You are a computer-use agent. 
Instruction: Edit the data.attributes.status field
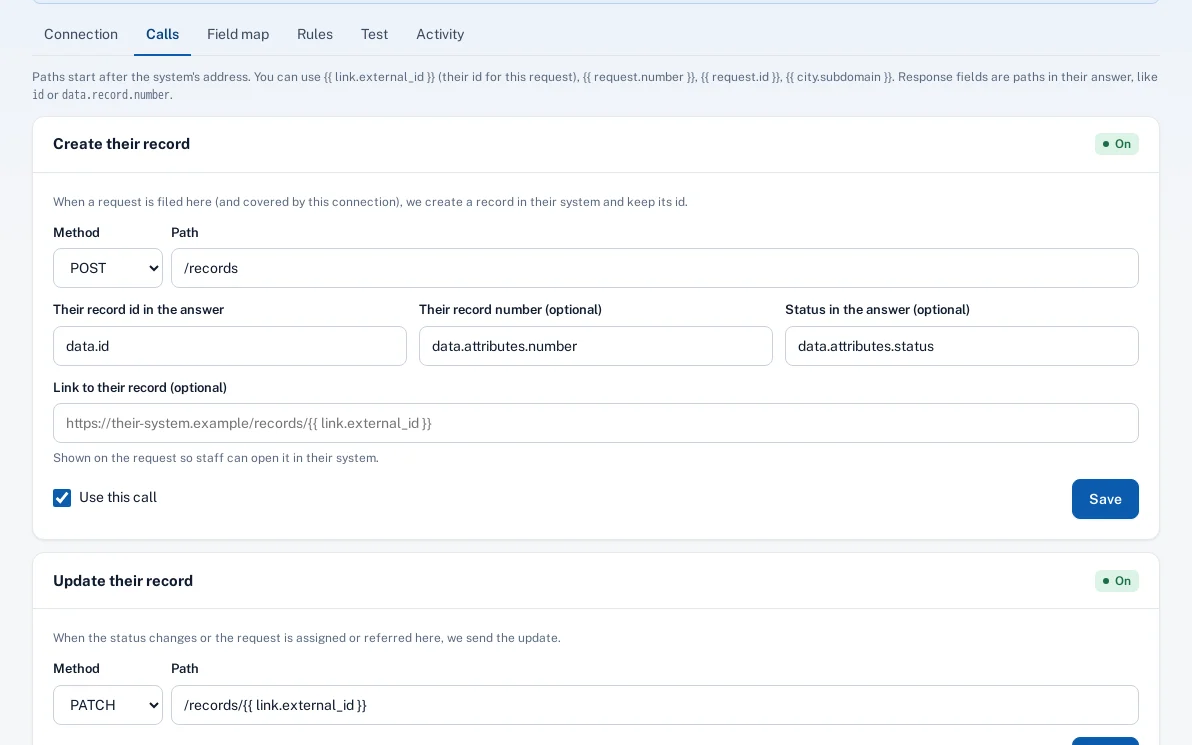point(962,346)
